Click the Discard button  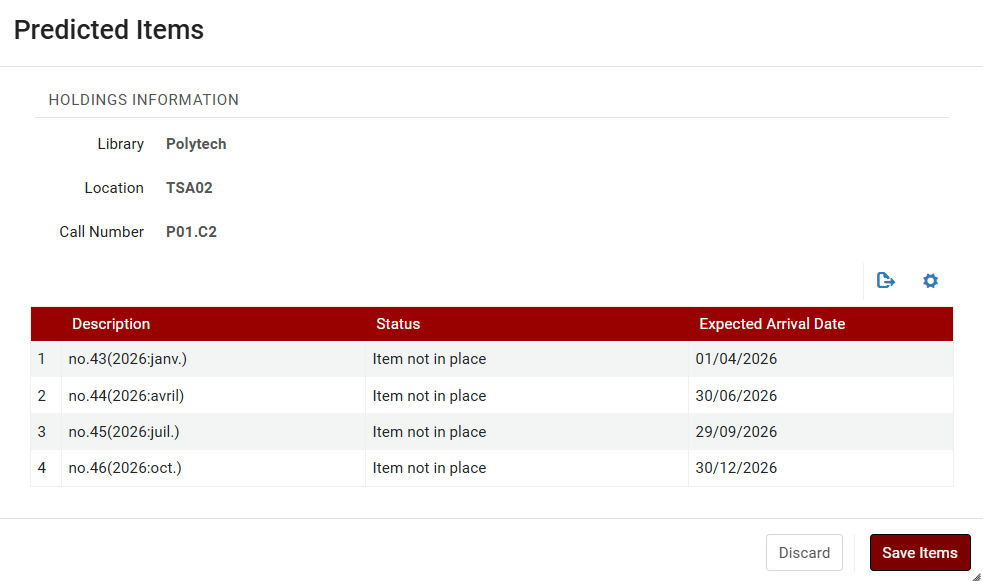pyautogui.click(x=804, y=553)
